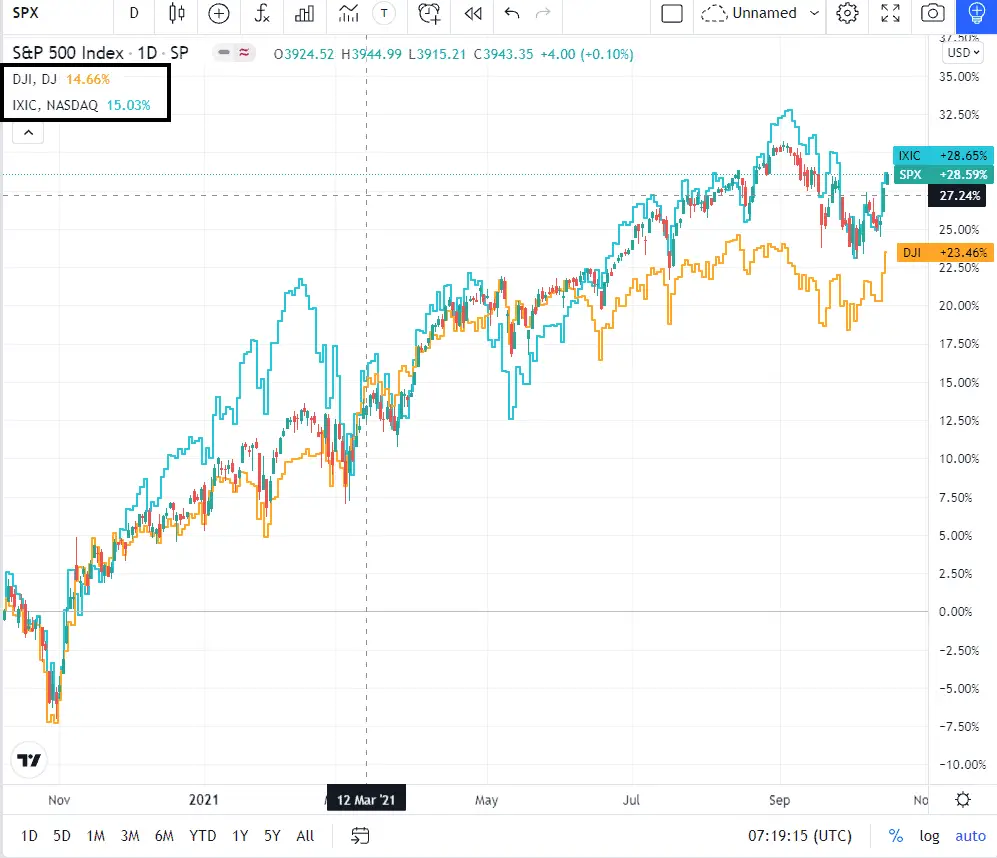Start bar replay with rewind icon
997x858 pixels.
(x=472, y=13)
